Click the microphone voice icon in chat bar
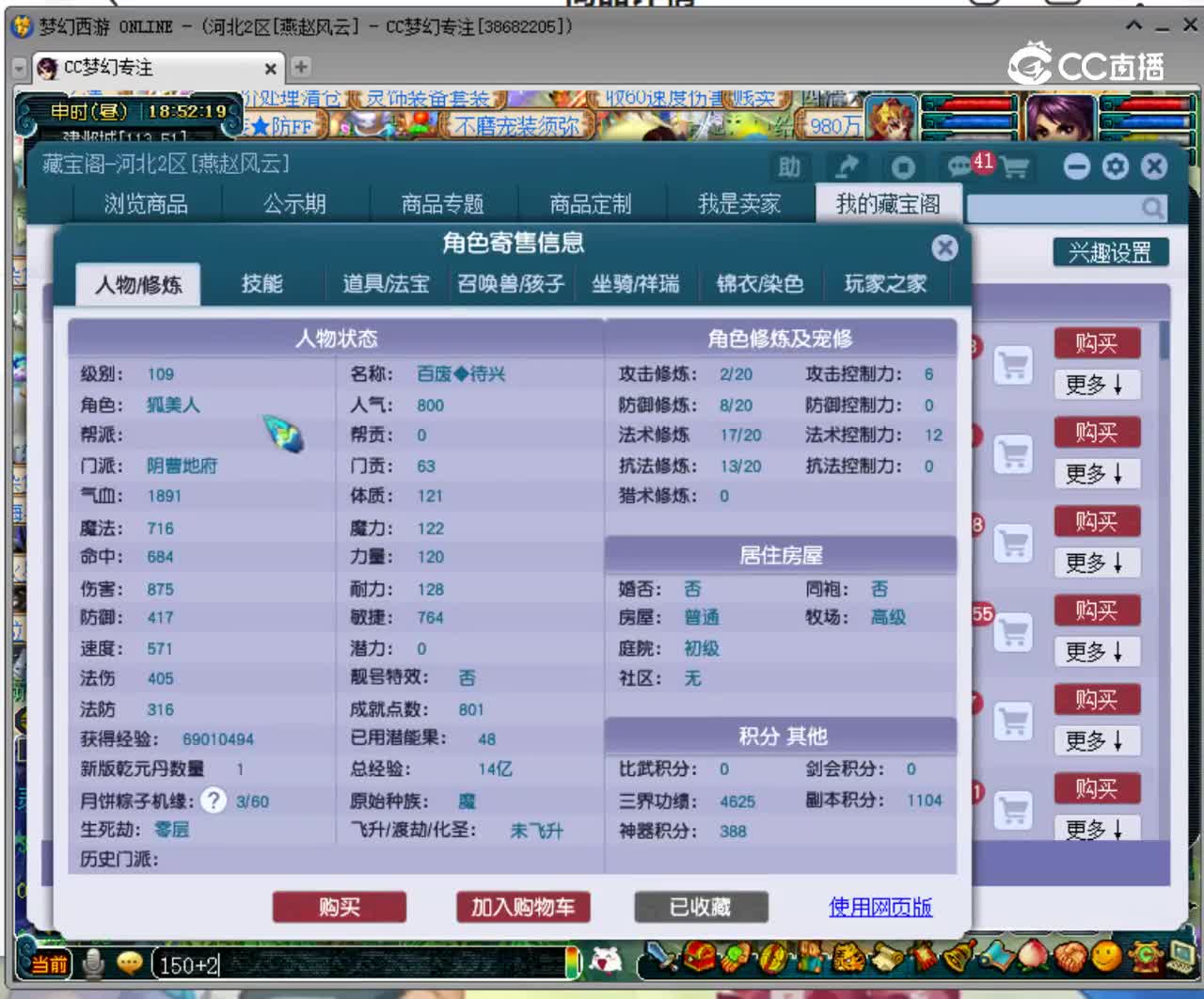The width and height of the screenshot is (1204, 999). click(92, 963)
